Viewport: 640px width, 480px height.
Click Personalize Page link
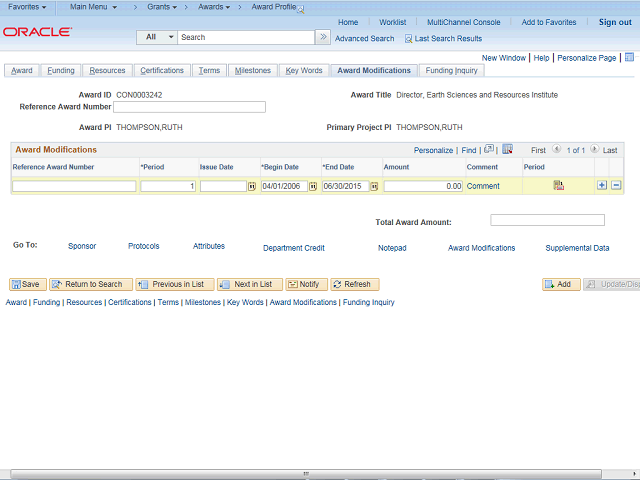pyautogui.click(x=587, y=58)
